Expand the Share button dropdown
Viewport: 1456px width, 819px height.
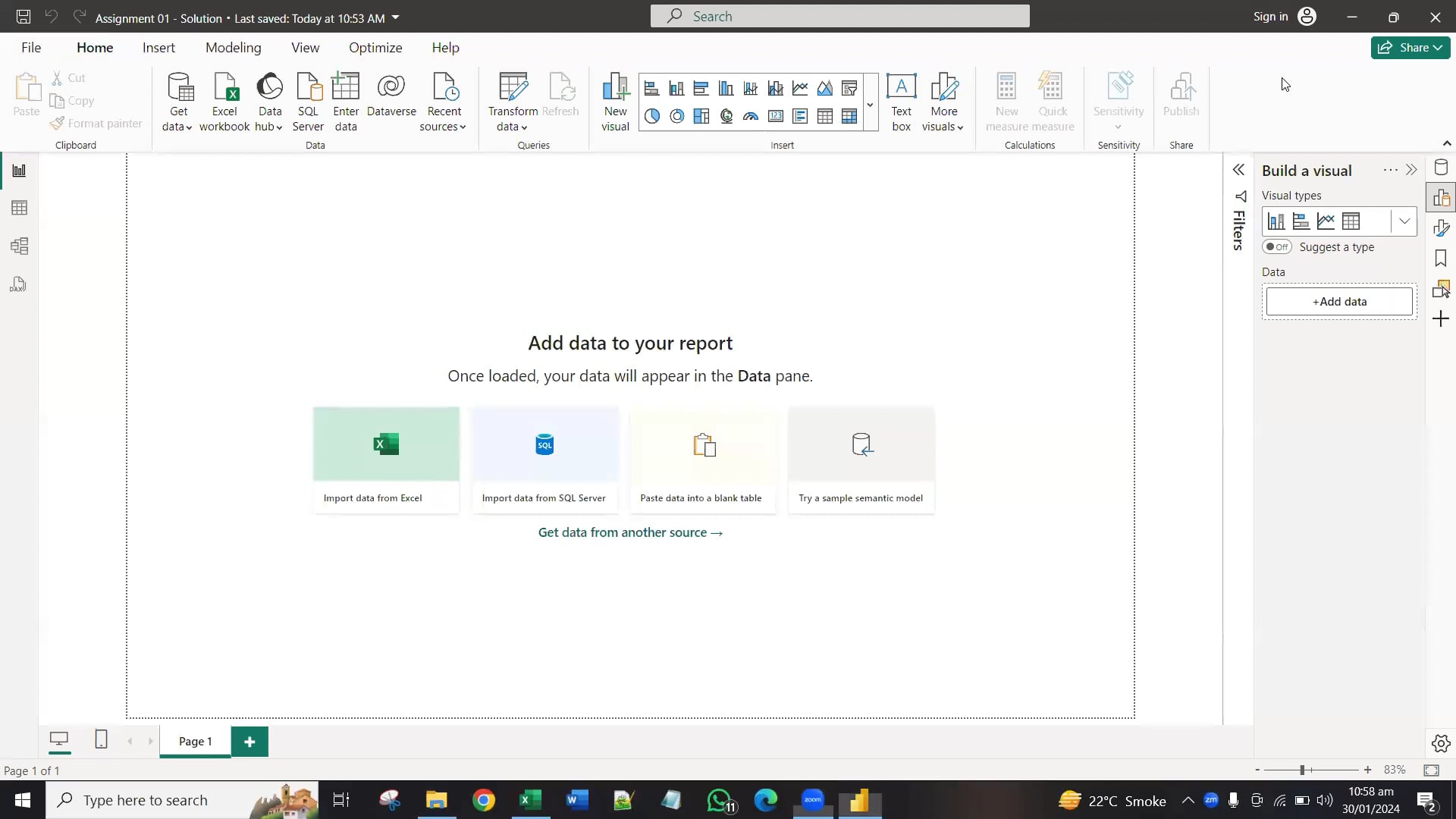pos(1437,48)
